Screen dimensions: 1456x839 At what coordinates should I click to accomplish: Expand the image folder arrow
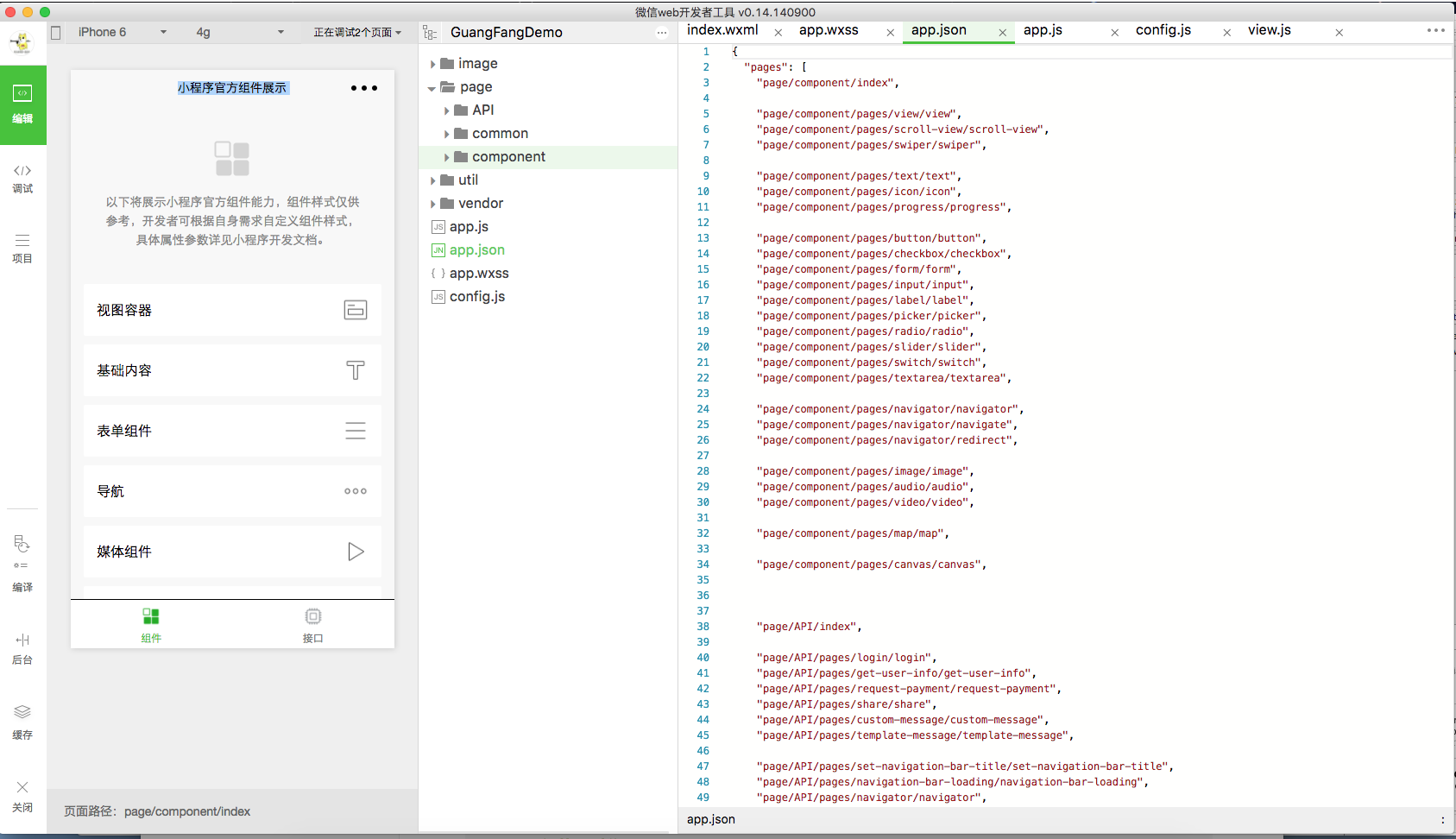coord(432,64)
